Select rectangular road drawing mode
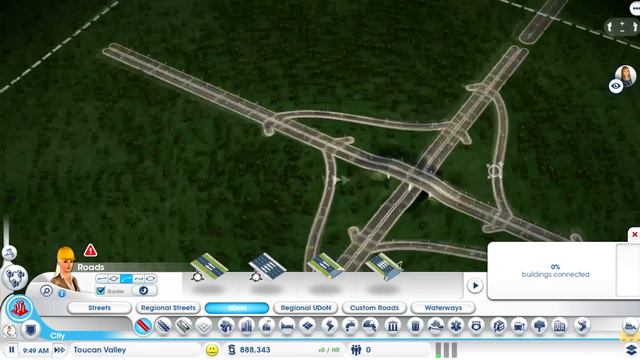The image size is (640, 360). (114, 279)
